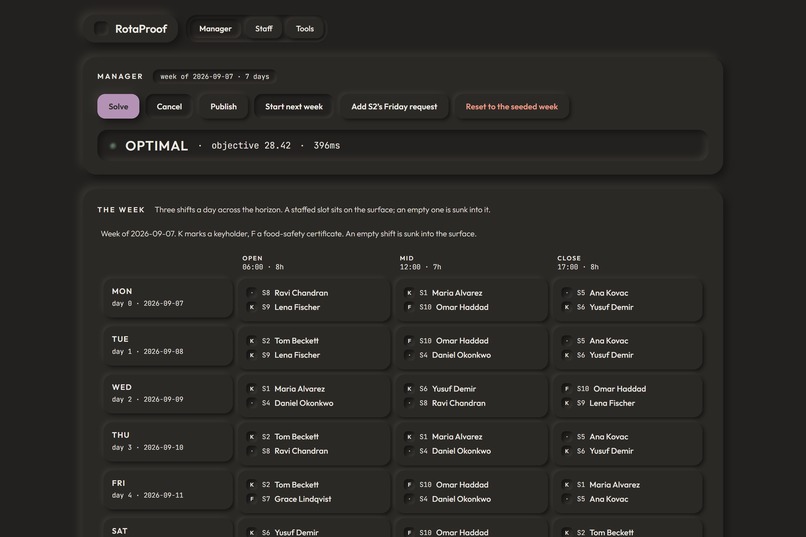The width and height of the screenshot is (806, 537).
Task: Click keyholder badge beside Maria Alvarez, Wednesday open
Action: coord(252,389)
